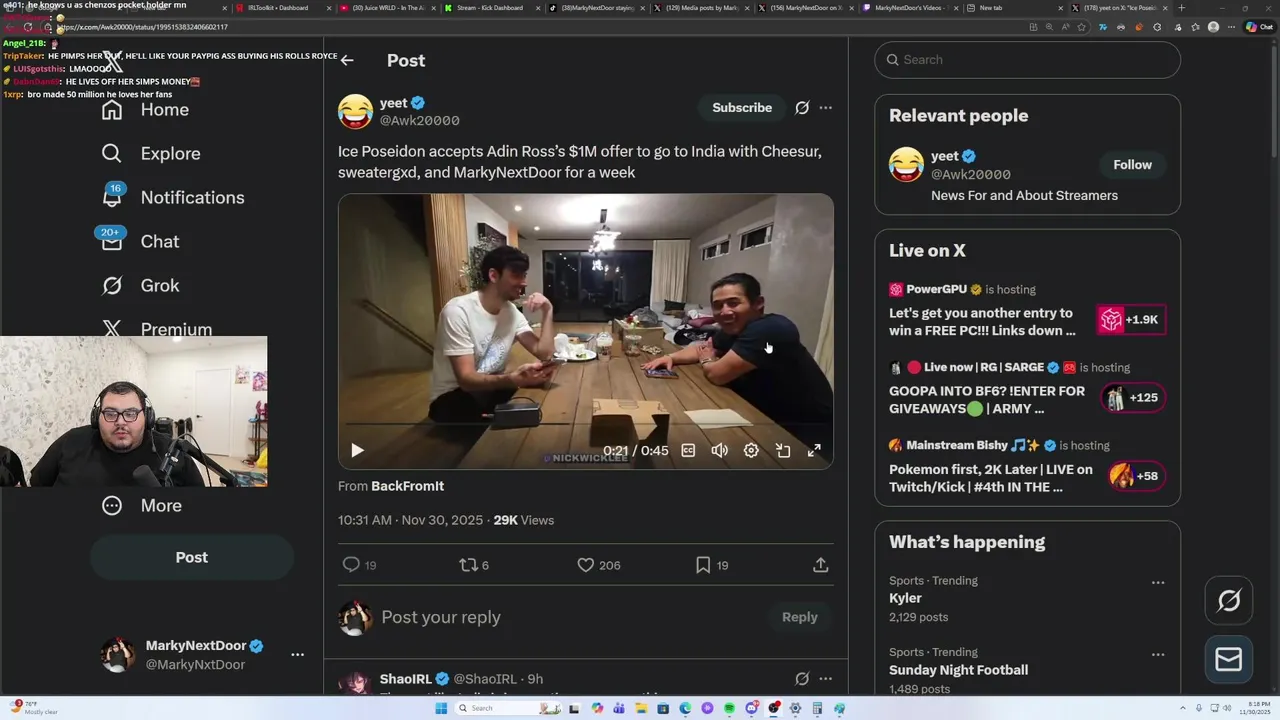Click the browser address bar URL

(143, 27)
